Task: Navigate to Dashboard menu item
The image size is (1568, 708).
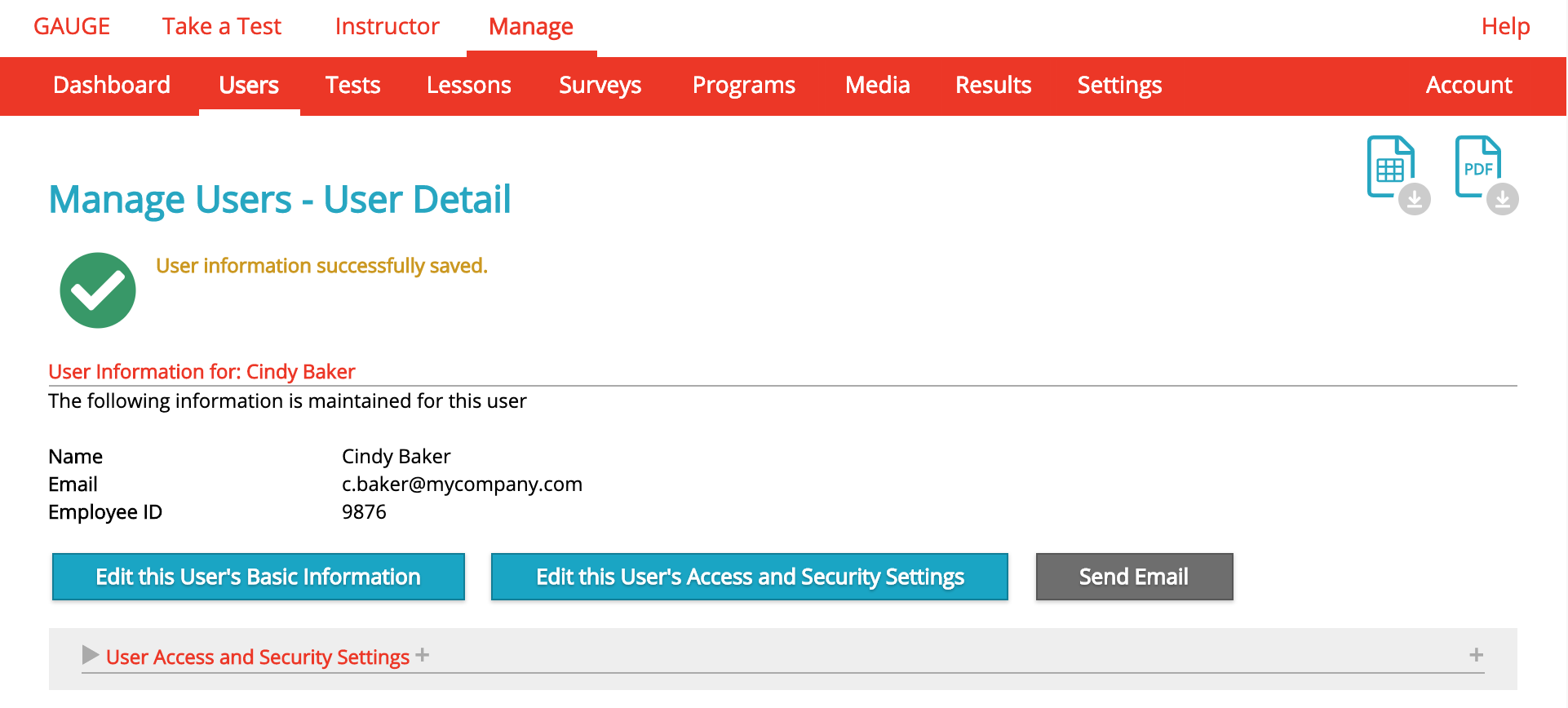Action: 112,86
